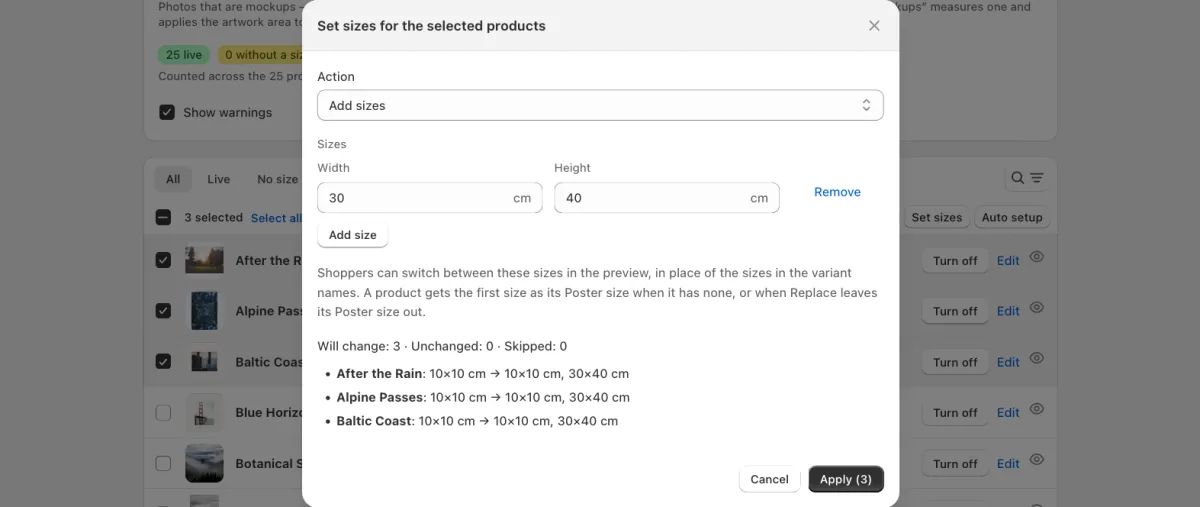Click the 25 live status badge
Image resolution: width=1200 pixels, height=507 pixels.
pyautogui.click(x=184, y=55)
